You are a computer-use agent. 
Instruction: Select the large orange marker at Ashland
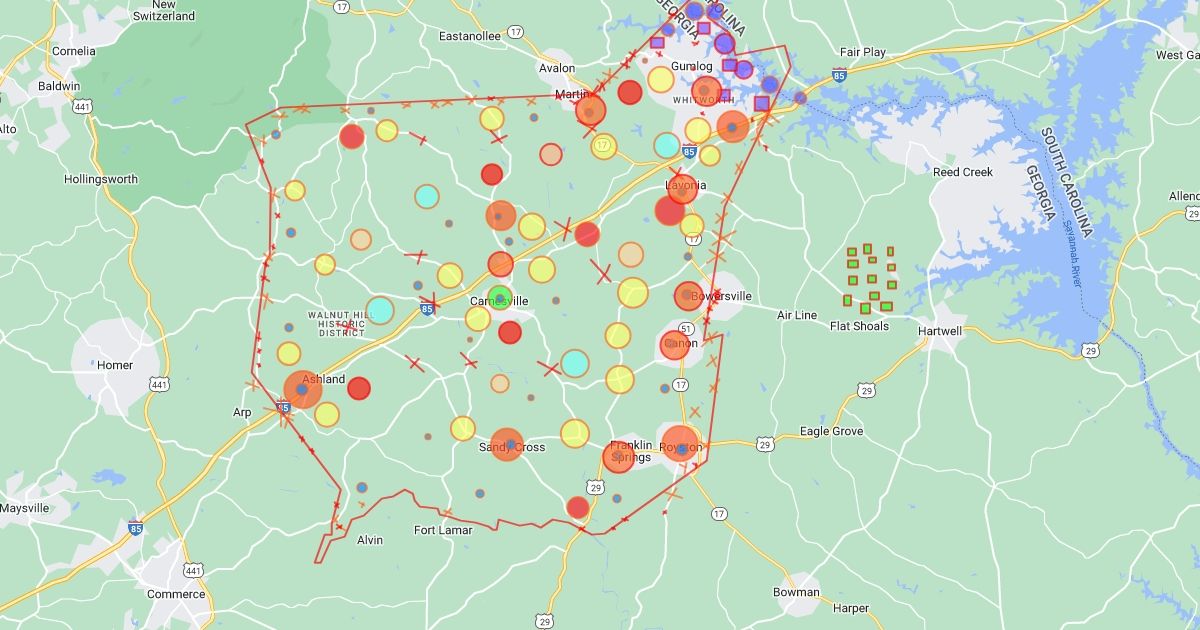click(302, 389)
